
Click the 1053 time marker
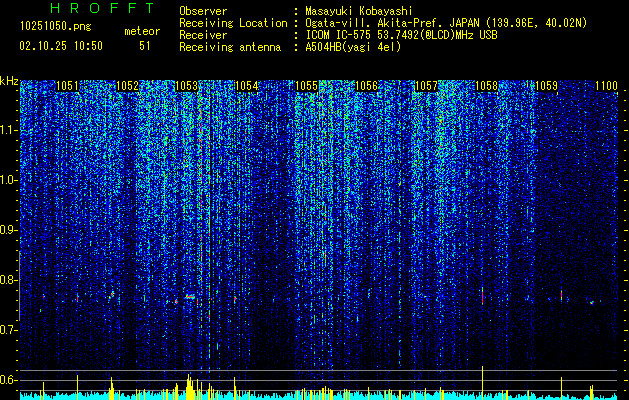[187, 86]
